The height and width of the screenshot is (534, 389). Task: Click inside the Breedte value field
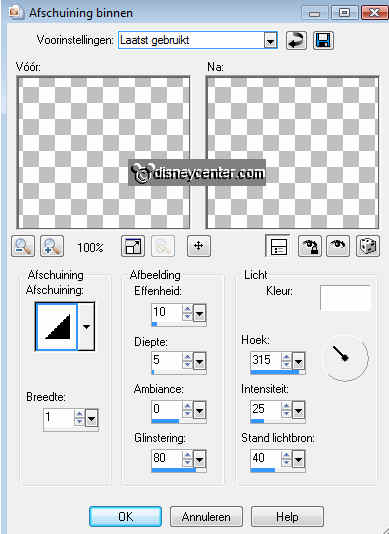pos(59,417)
